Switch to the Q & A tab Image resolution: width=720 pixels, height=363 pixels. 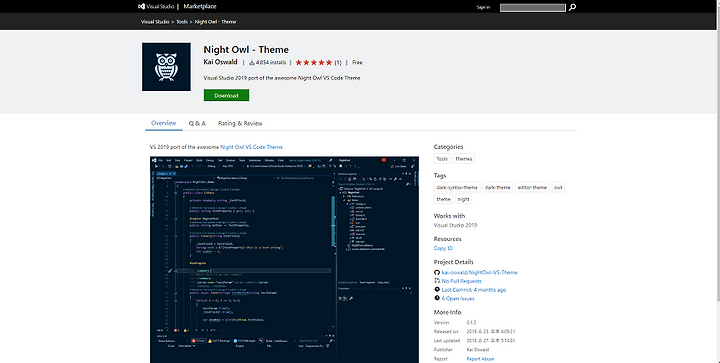click(x=197, y=123)
